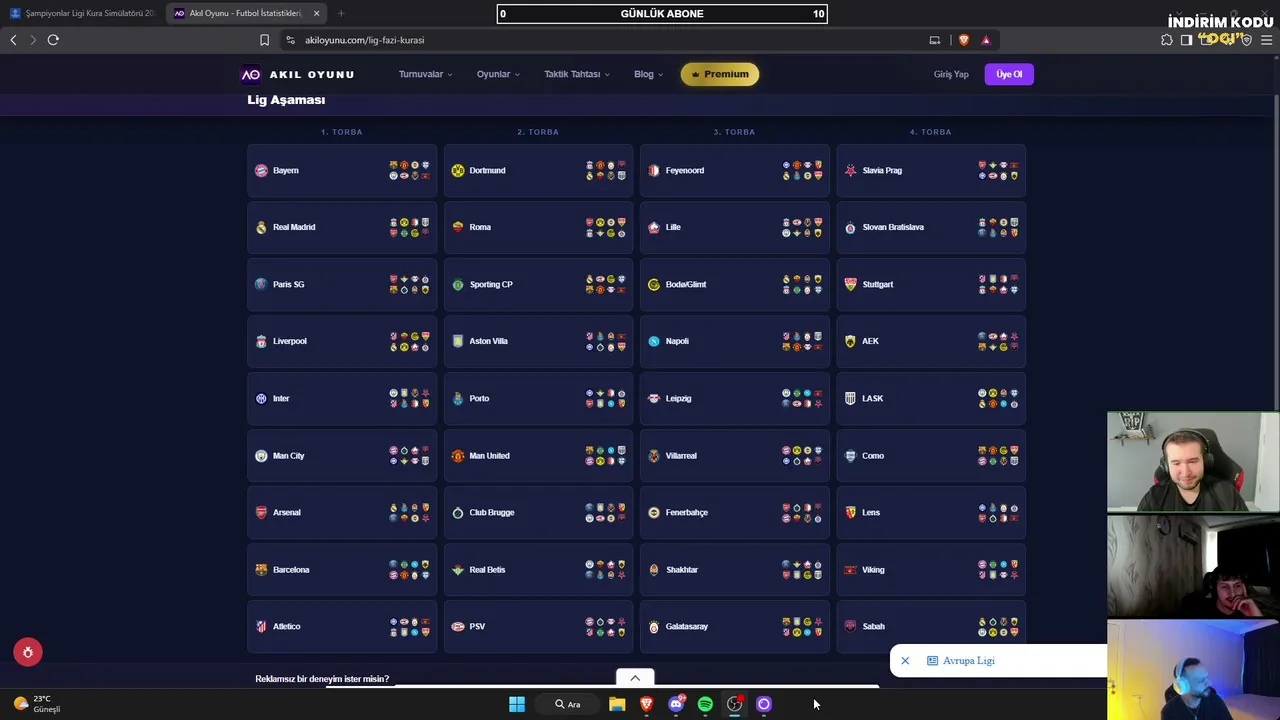
Task: Click the Giriş Yap link
Action: pos(951,74)
